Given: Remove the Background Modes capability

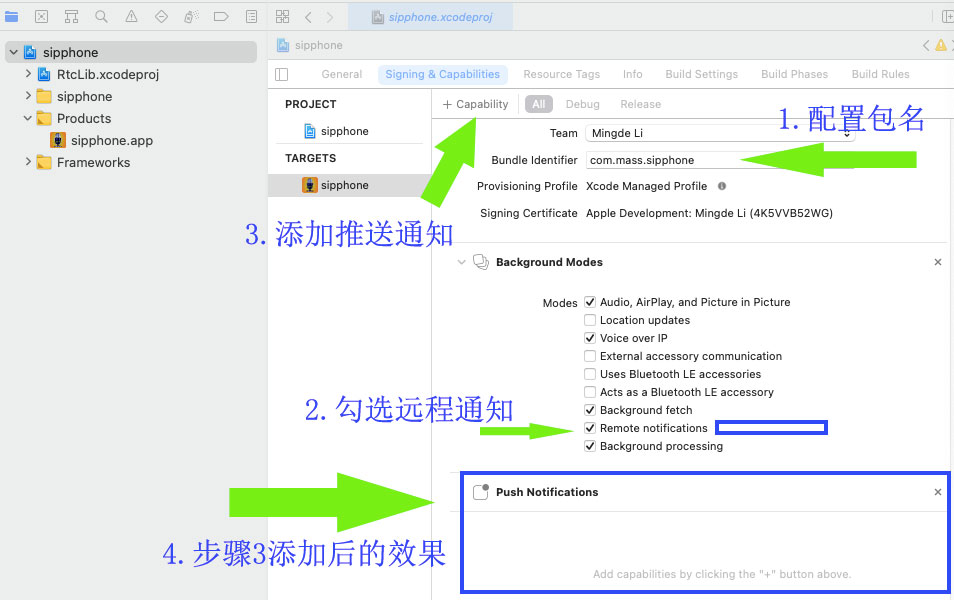Looking at the screenshot, I should click(x=938, y=262).
